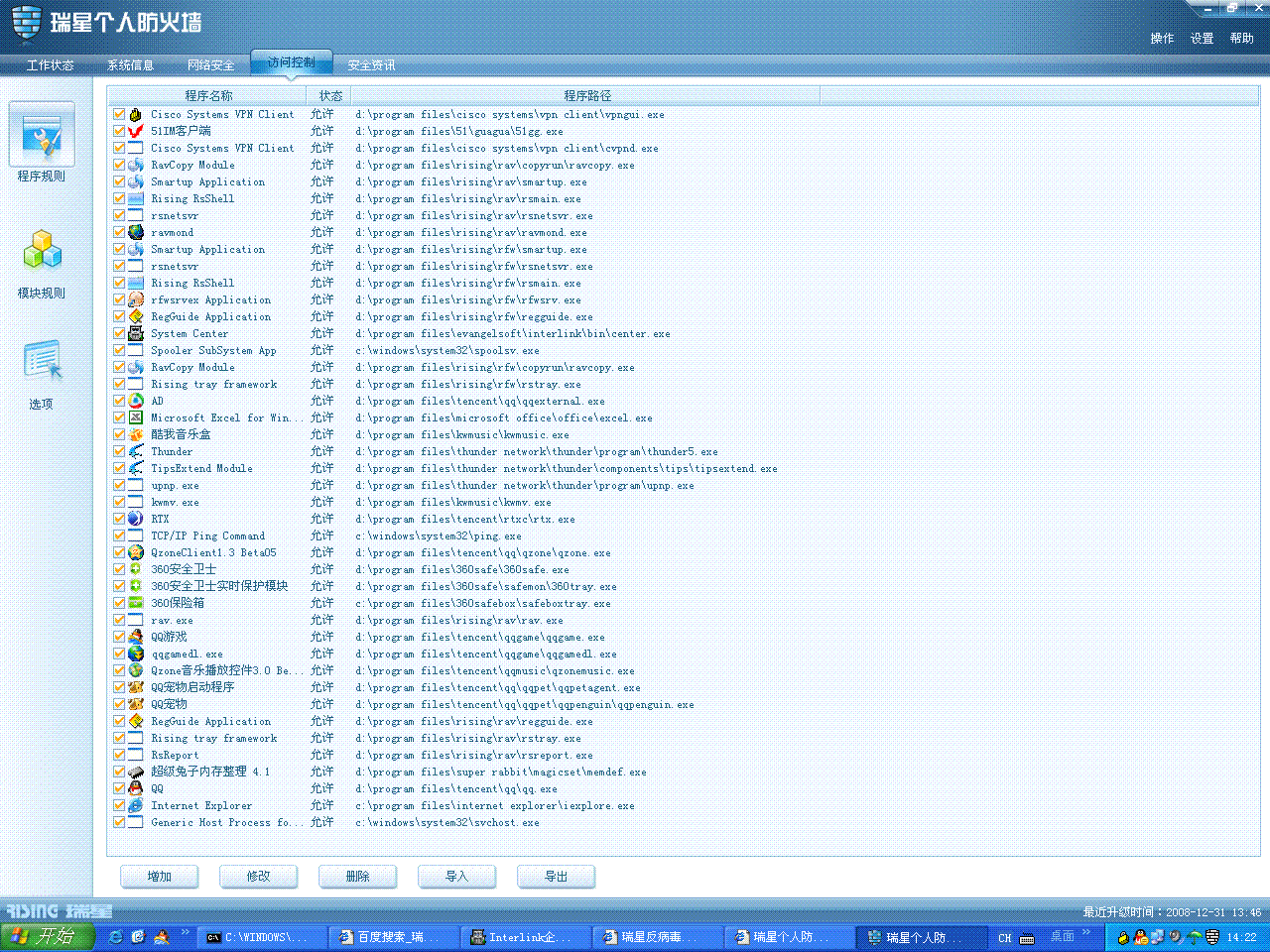This screenshot has height=952, width=1270.
Task: Select the QQ宠物 program name
Action: (169, 704)
